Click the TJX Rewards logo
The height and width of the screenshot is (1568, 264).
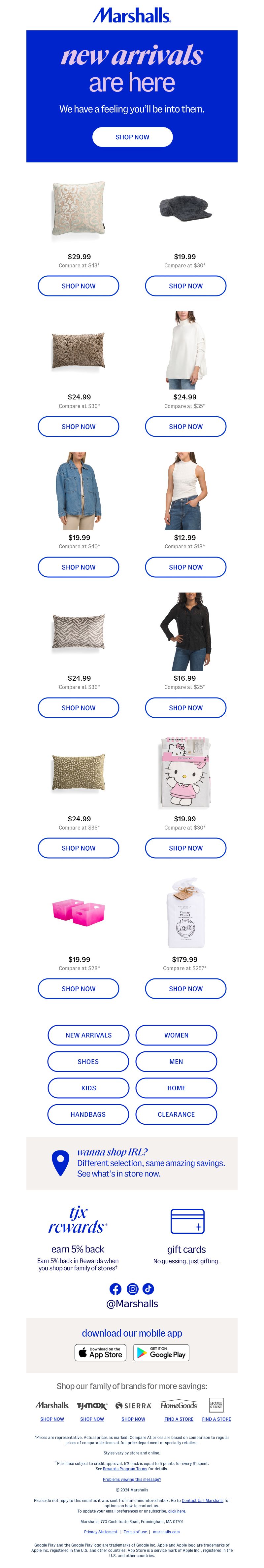click(x=78, y=1220)
